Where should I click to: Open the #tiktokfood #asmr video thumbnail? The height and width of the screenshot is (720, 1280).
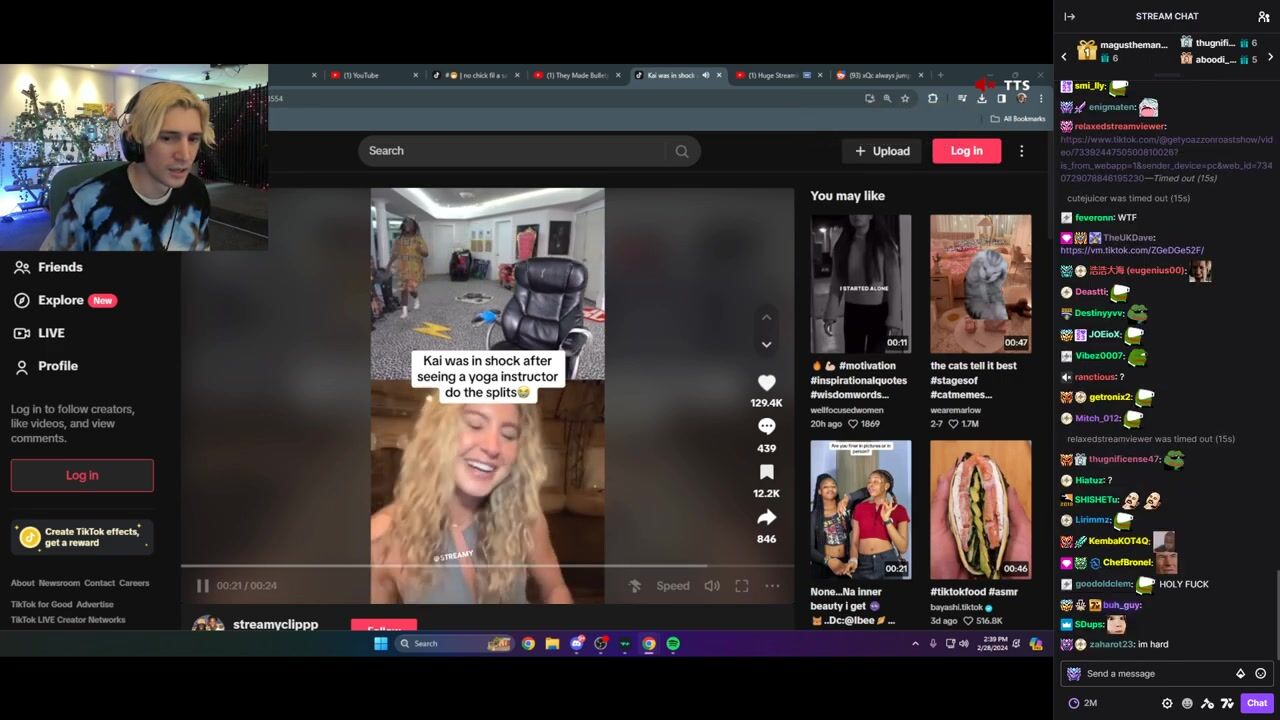(980, 510)
